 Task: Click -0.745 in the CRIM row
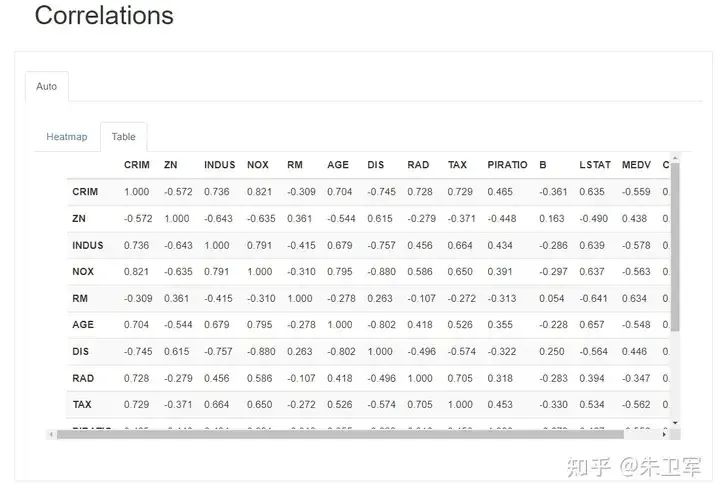382,192
